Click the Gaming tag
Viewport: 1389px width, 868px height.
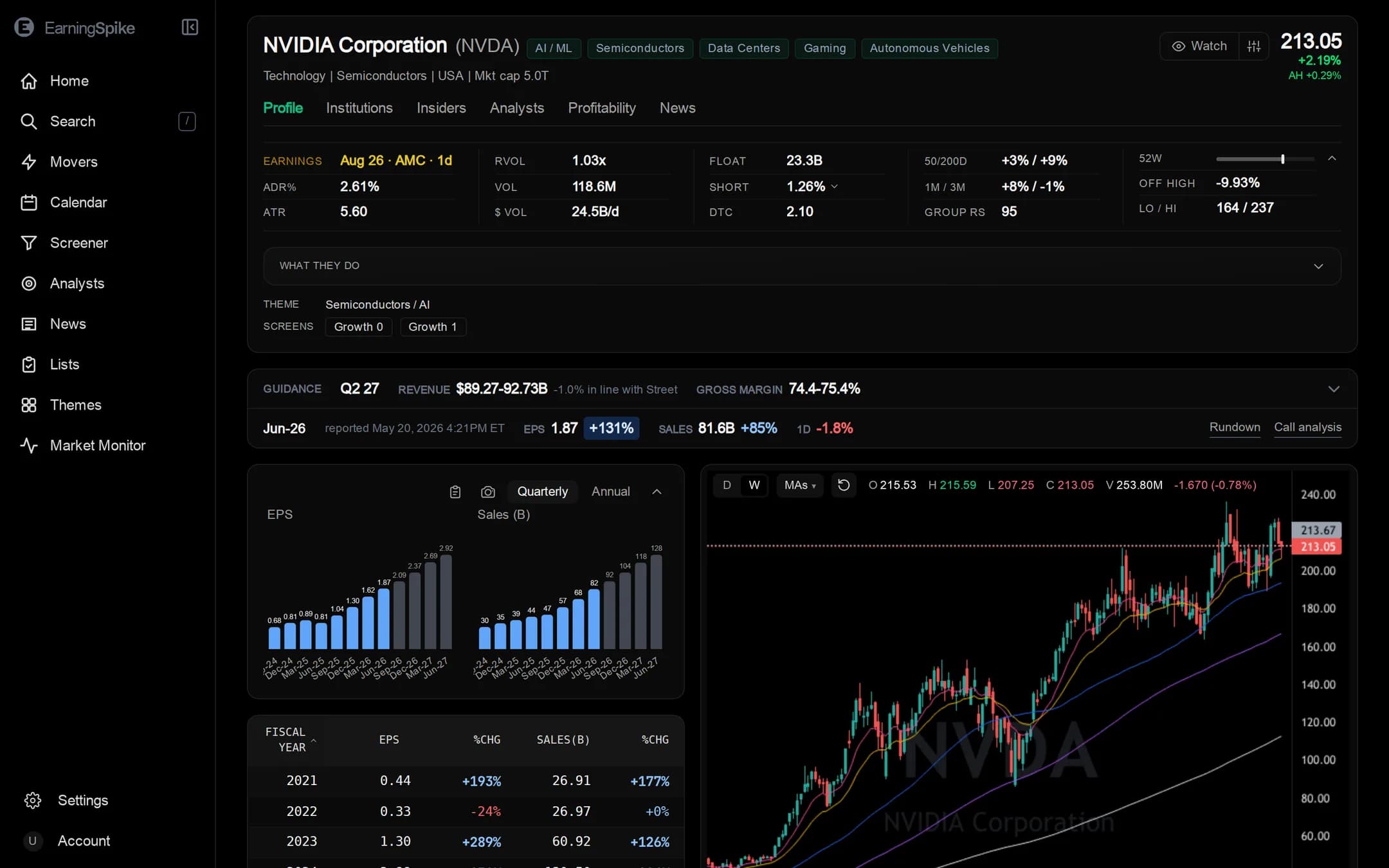click(825, 48)
